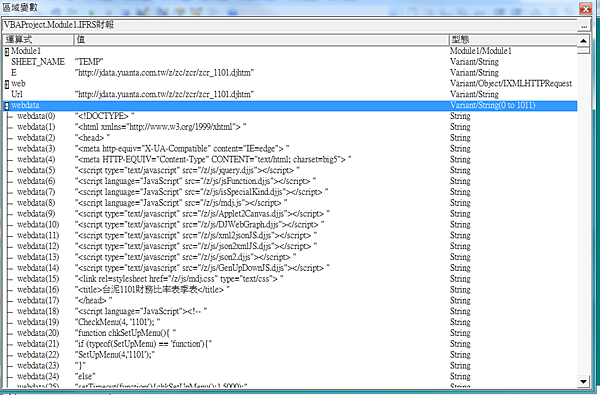The width and height of the screenshot is (600, 395).
Task: Close the locals window with red X
Action: tap(585, 8)
